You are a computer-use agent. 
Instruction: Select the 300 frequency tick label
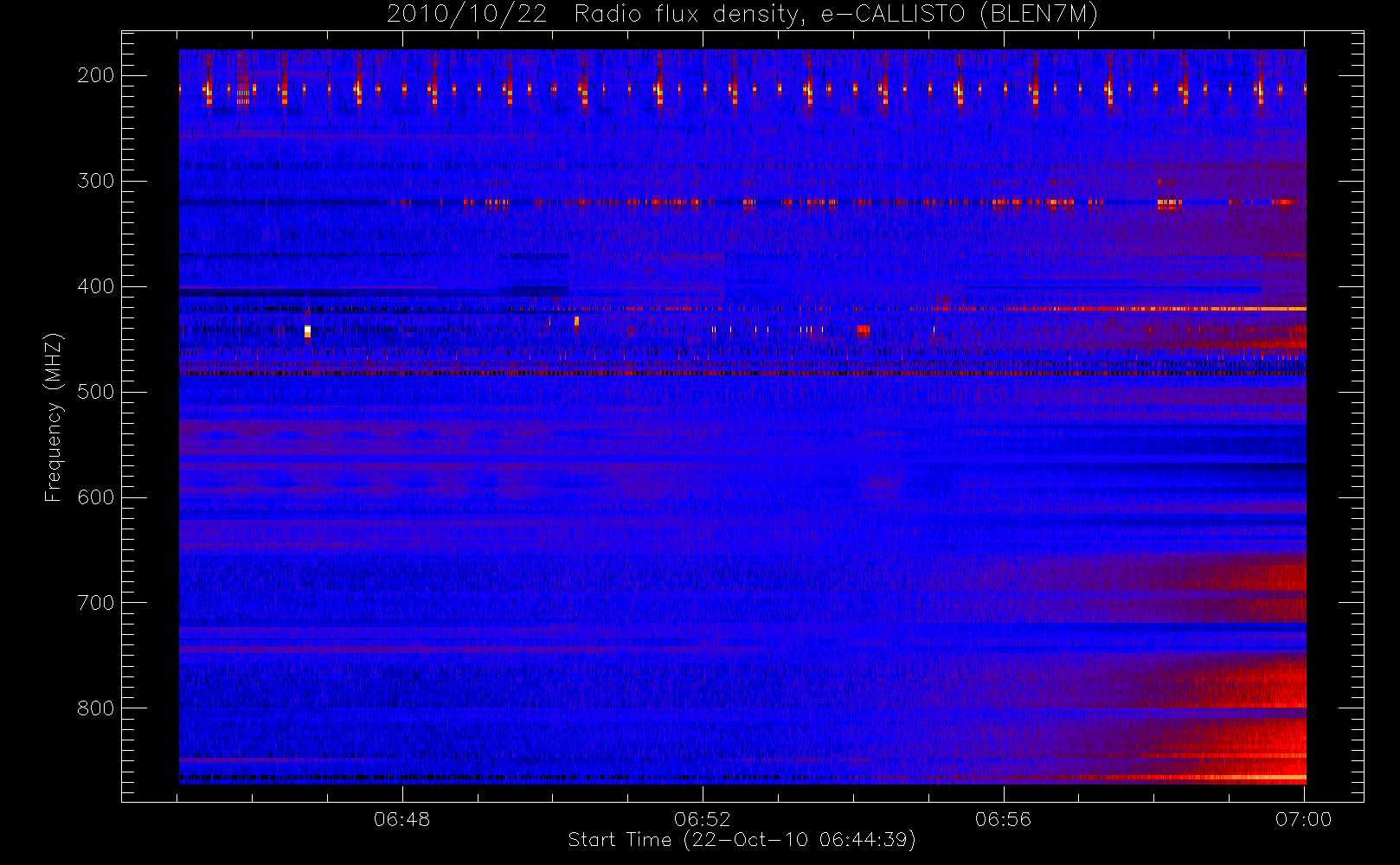click(x=96, y=181)
